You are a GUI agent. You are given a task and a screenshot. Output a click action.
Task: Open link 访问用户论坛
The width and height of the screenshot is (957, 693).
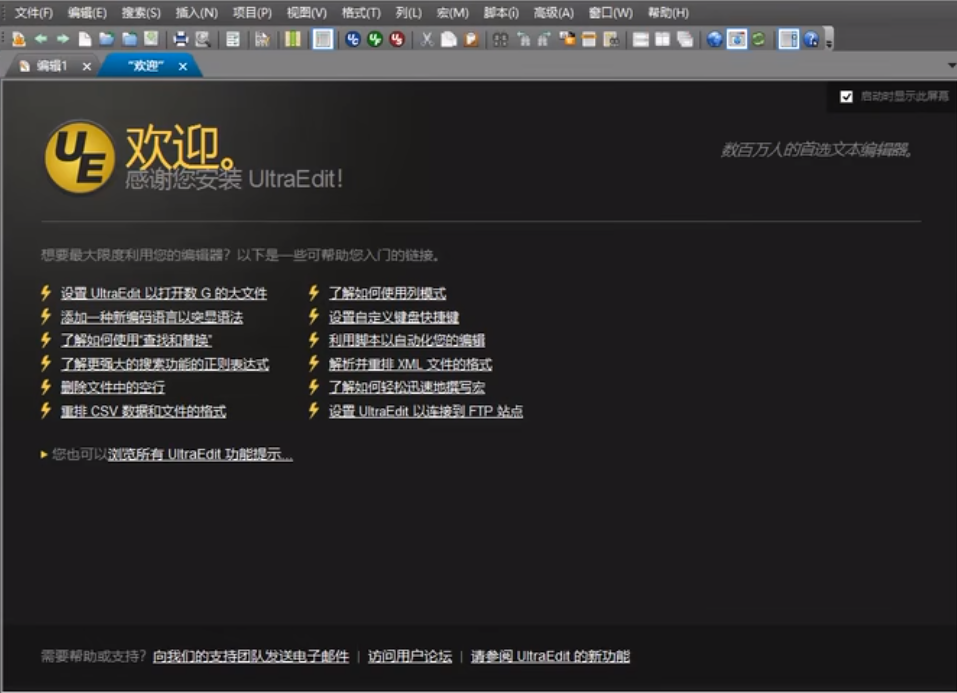point(410,656)
